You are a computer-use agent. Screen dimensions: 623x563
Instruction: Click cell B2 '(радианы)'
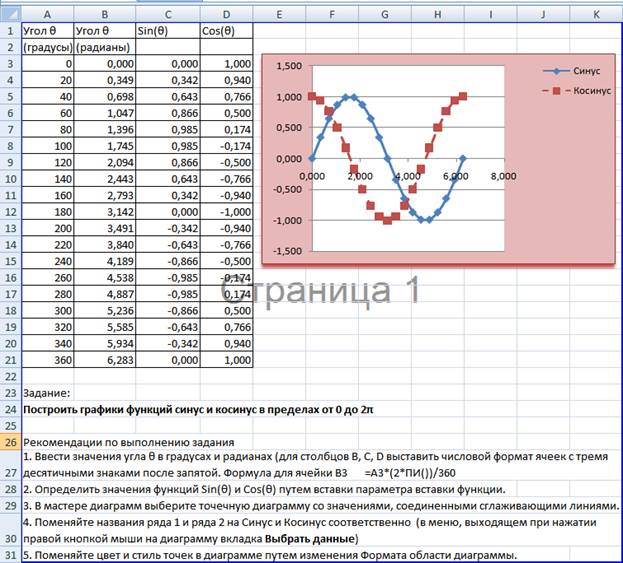point(105,47)
